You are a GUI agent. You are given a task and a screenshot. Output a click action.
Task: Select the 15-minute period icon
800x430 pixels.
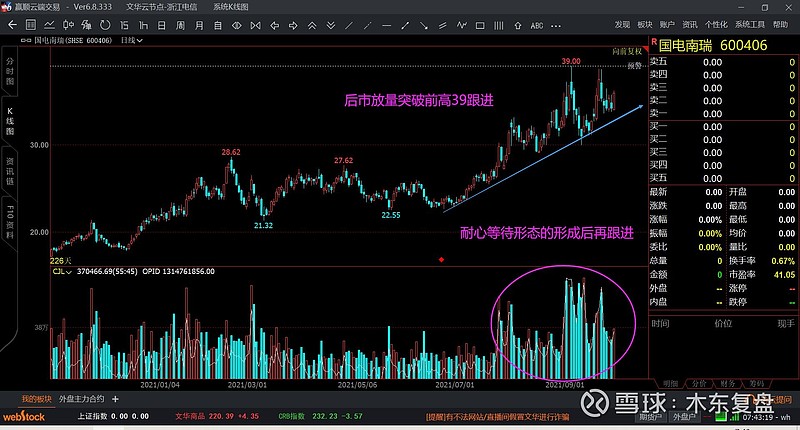124,25
